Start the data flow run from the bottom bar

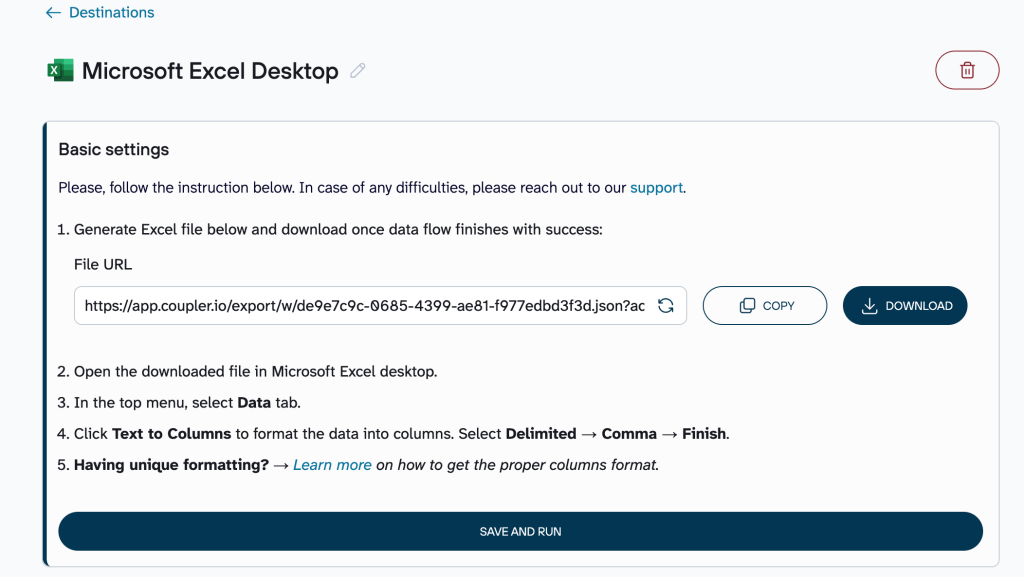point(520,531)
